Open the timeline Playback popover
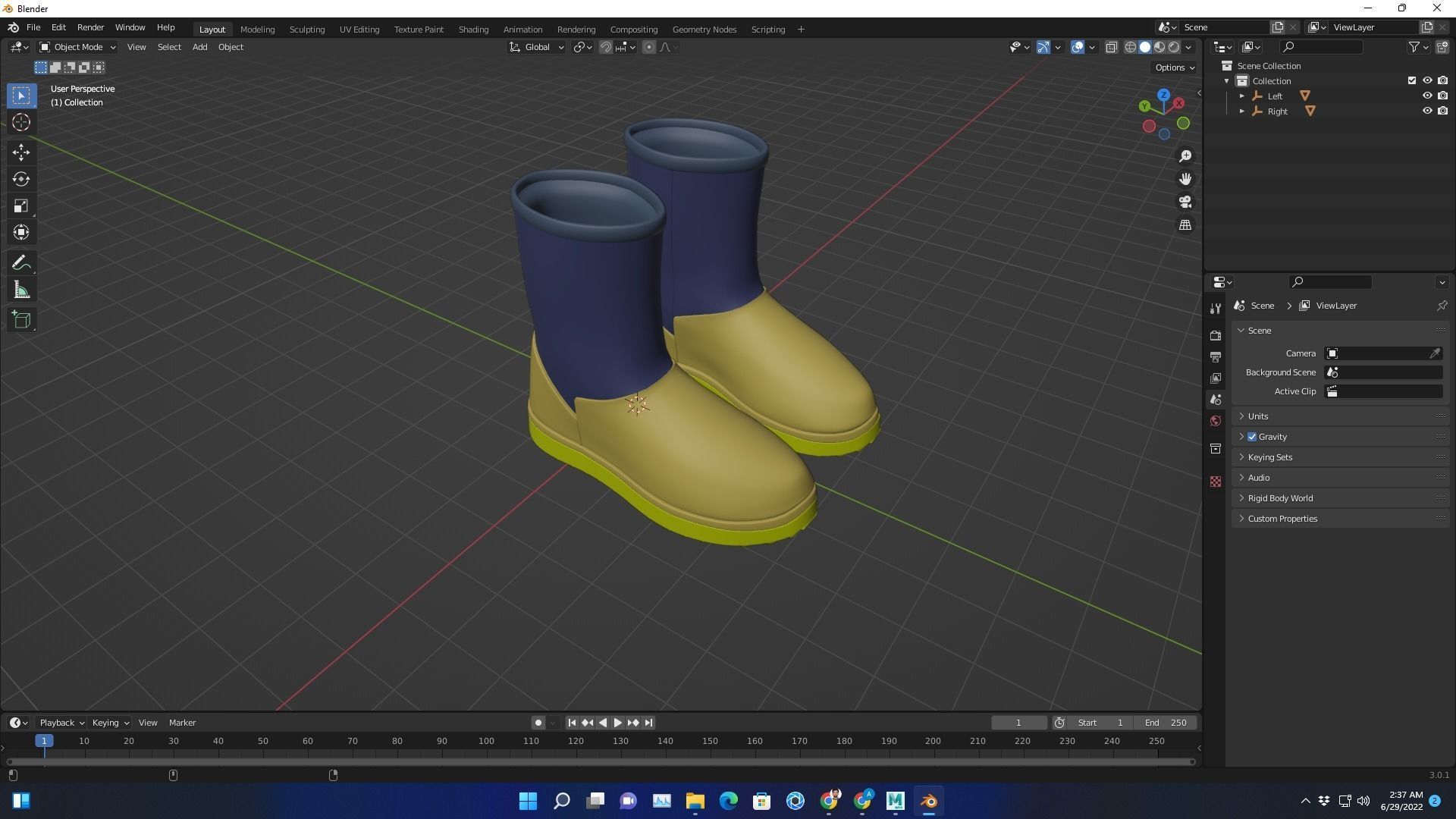 pos(61,723)
